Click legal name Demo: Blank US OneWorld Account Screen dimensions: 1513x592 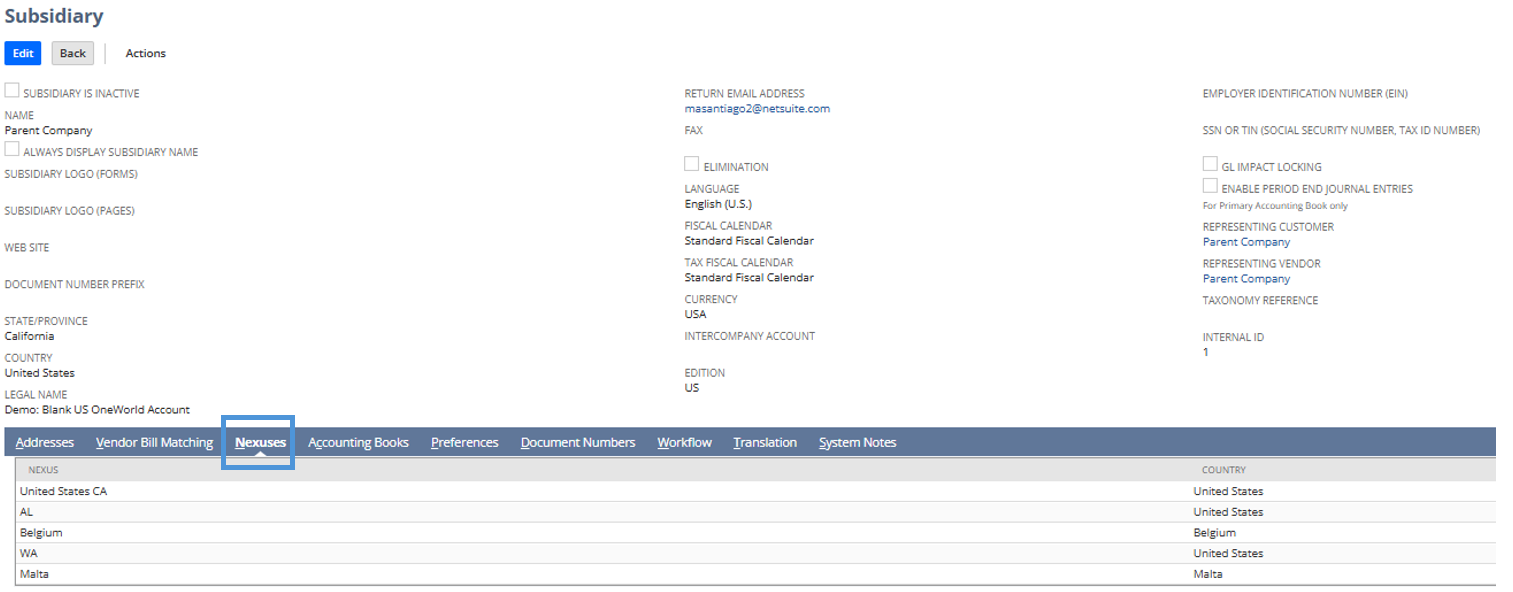pyautogui.click(x=97, y=410)
